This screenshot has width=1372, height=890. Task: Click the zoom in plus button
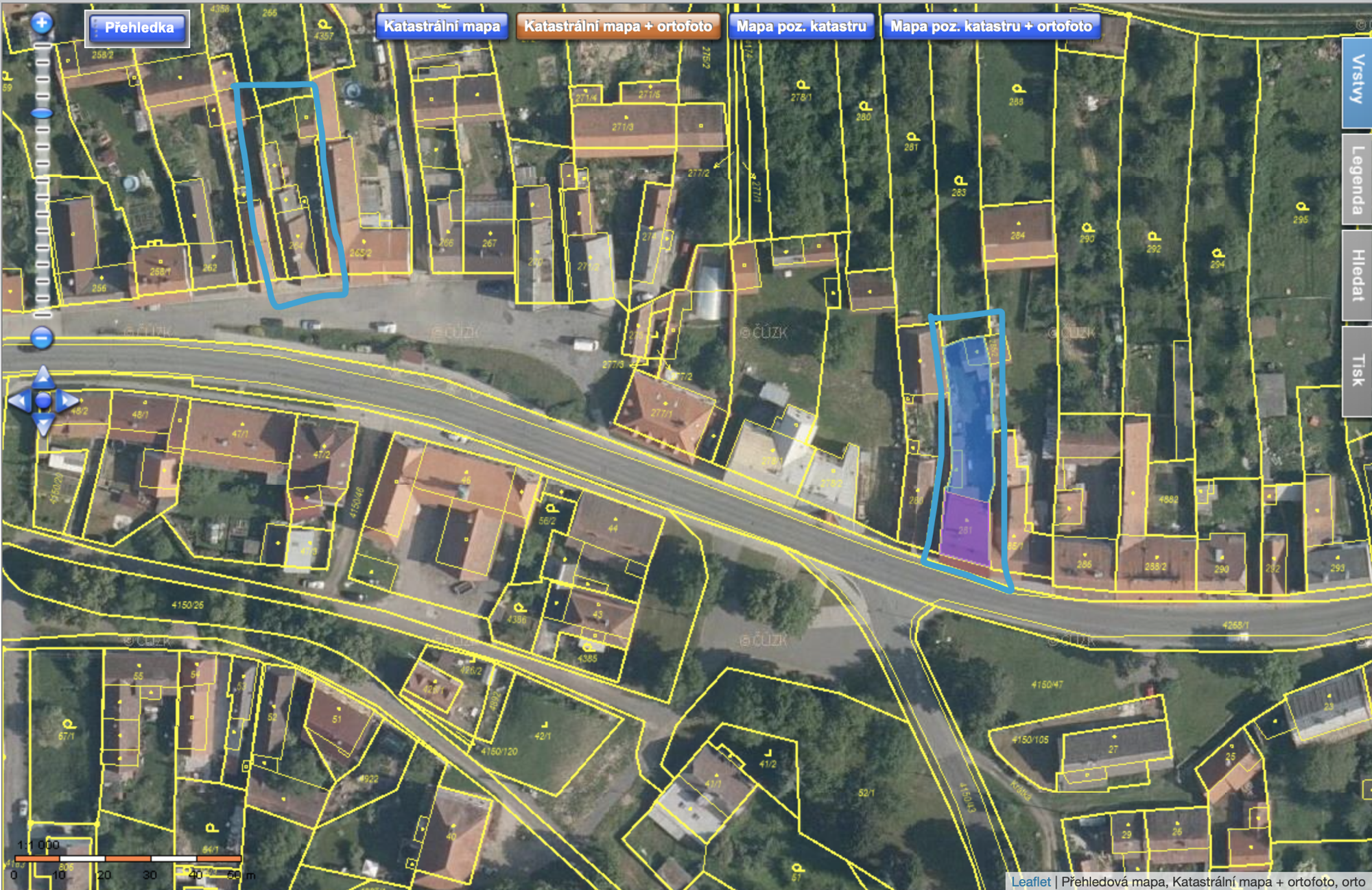(x=42, y=23)
